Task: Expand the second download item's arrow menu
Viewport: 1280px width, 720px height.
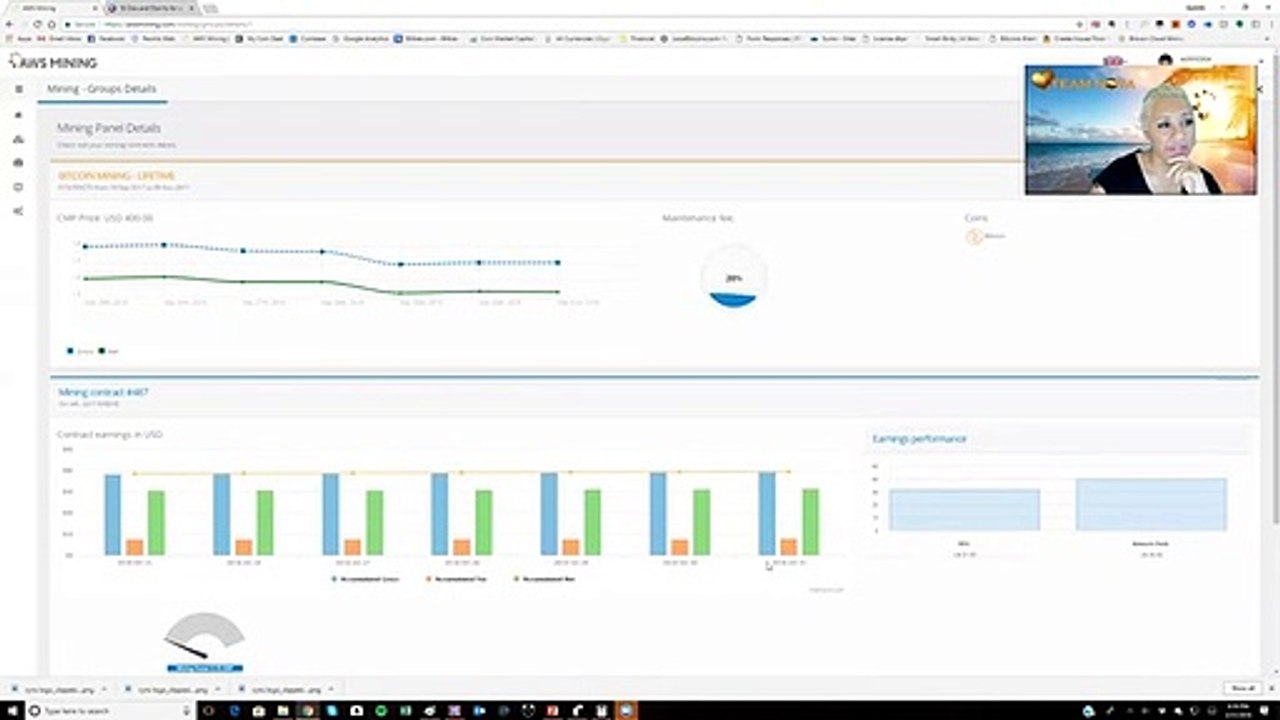Action: pyautogui.click(x=217, y=690)
